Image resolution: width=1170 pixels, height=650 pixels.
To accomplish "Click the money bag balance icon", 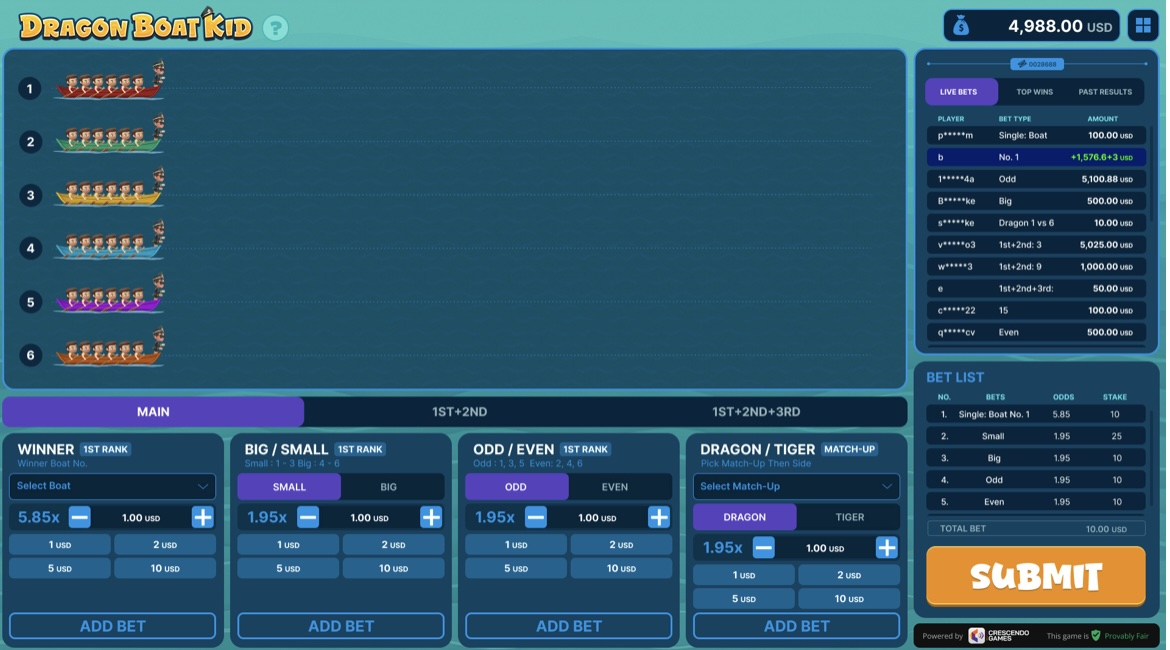I will (x=961, y=27).
